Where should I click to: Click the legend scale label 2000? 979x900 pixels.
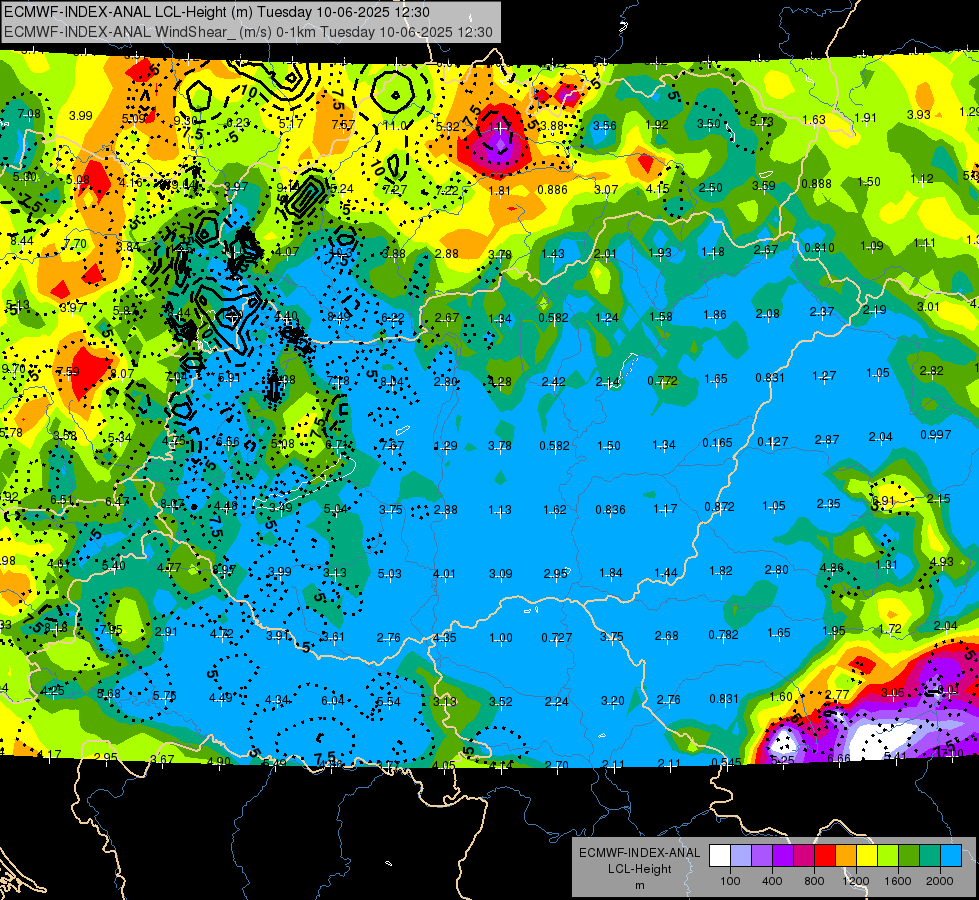tap(940, 881)
